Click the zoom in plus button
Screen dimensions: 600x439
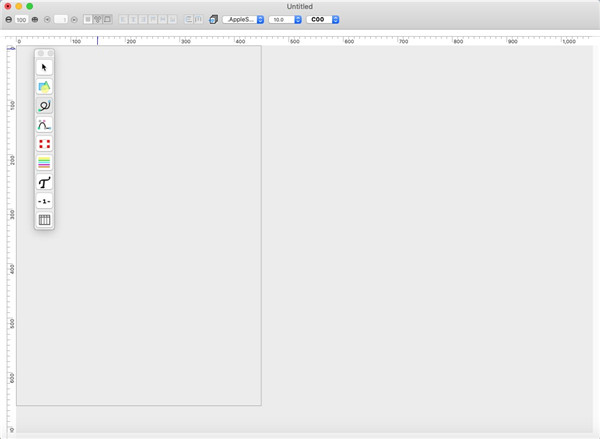coord(34,19)
